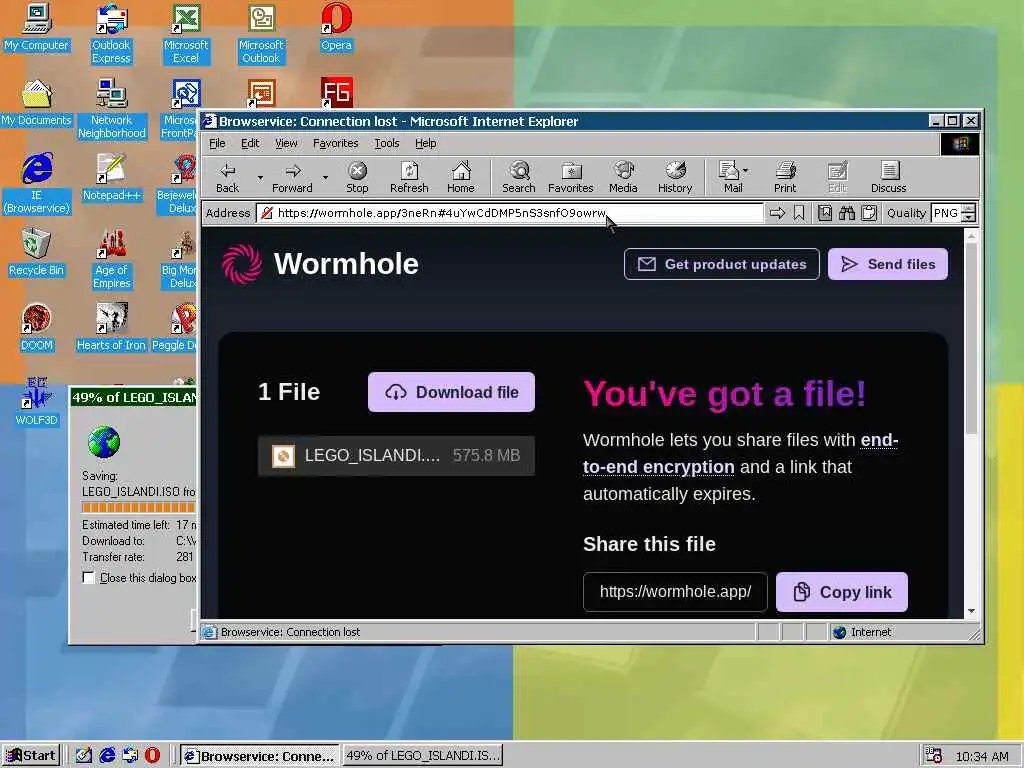The image size is (1024, 768).
Task: Launch Internet Explorer from quick launch
Action: (107, 755)
